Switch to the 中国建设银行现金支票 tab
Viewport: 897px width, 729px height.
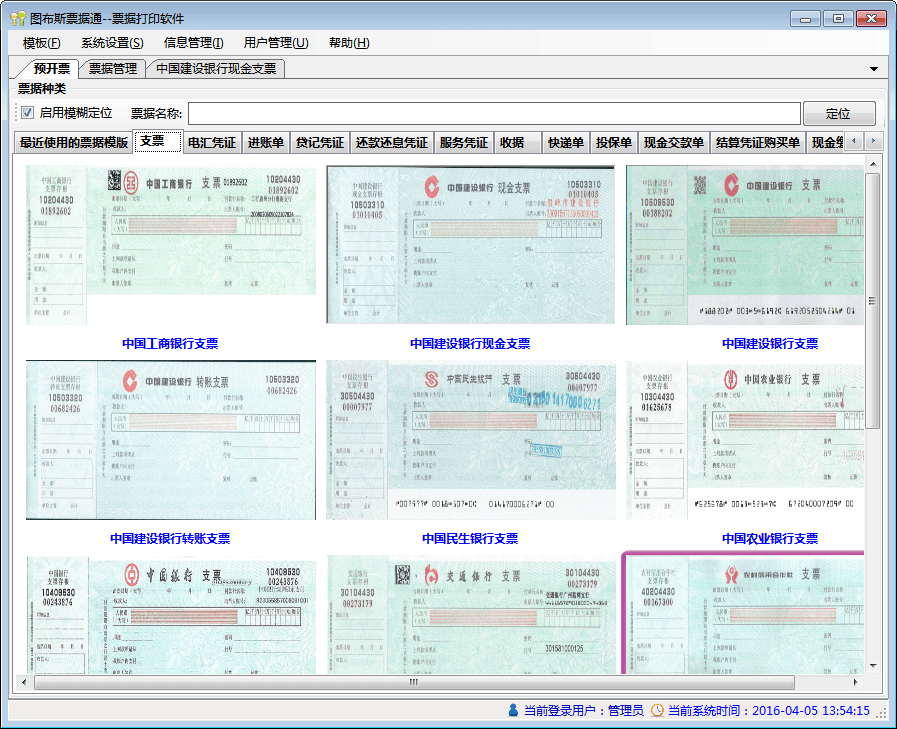click(216, 69)
